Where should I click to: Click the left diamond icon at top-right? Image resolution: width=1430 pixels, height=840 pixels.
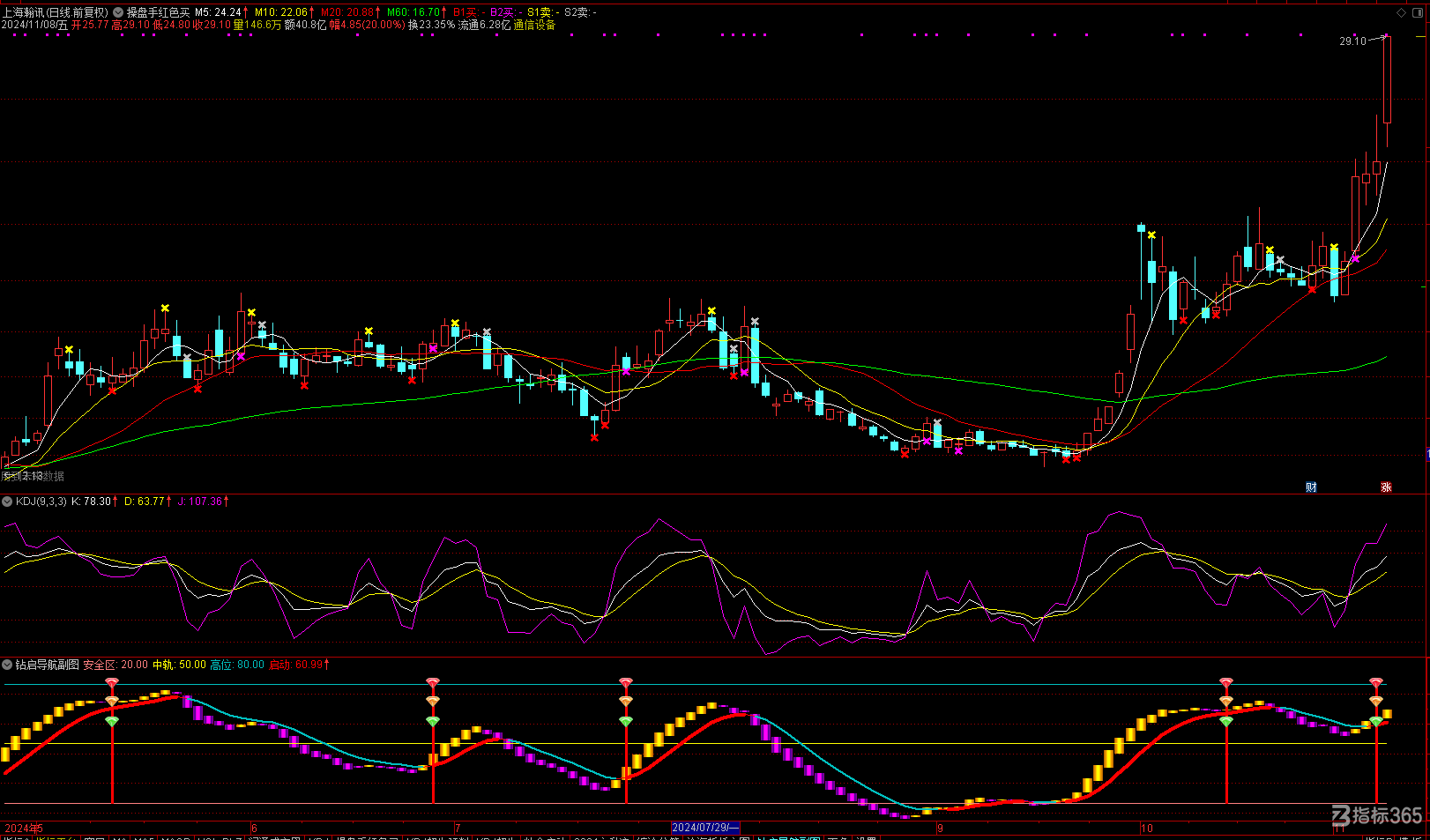1402,12
